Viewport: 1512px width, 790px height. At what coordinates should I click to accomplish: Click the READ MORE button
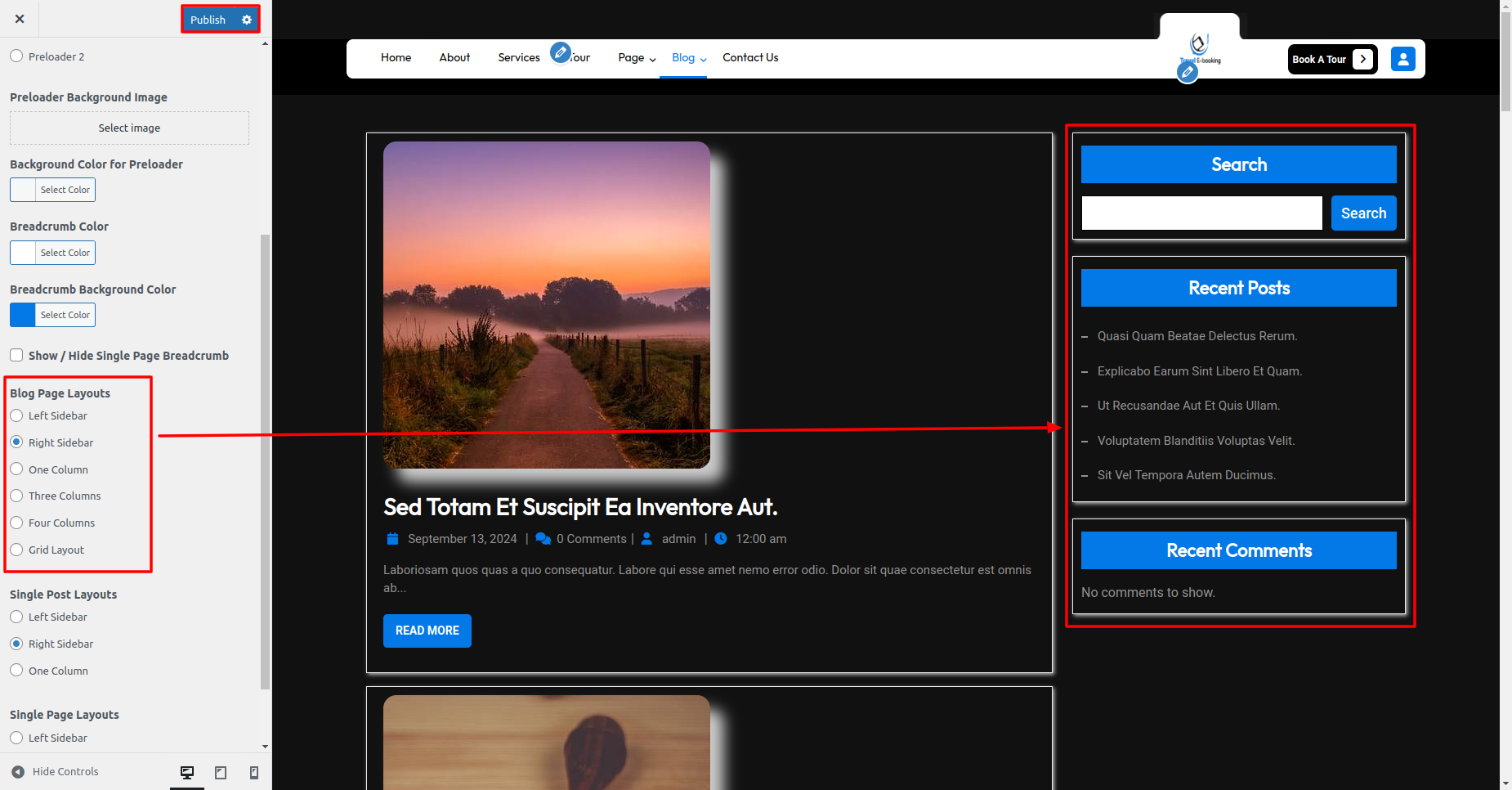coord(427,631)
